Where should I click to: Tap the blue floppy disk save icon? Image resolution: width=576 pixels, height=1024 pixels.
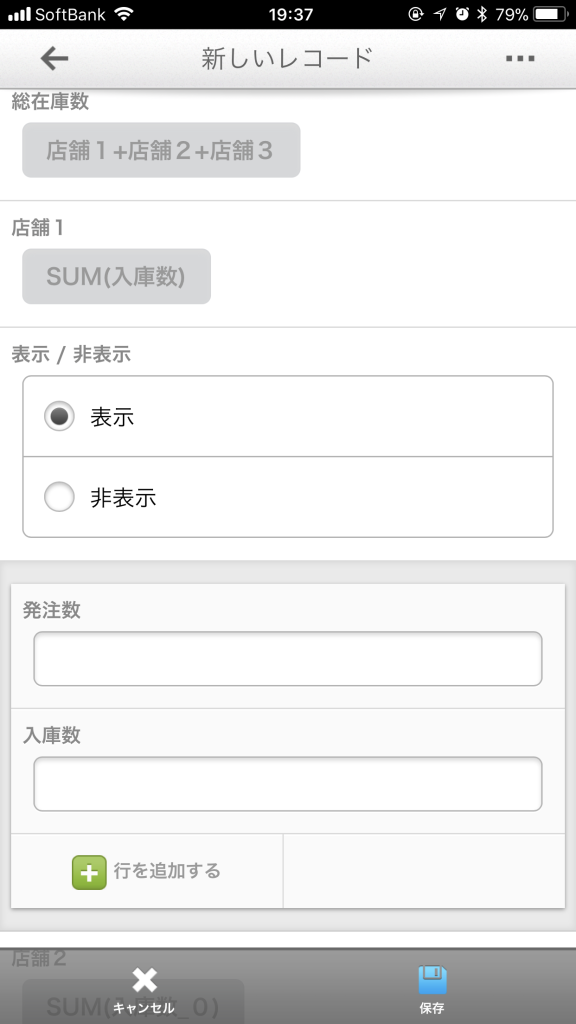(x=432, y=980)
